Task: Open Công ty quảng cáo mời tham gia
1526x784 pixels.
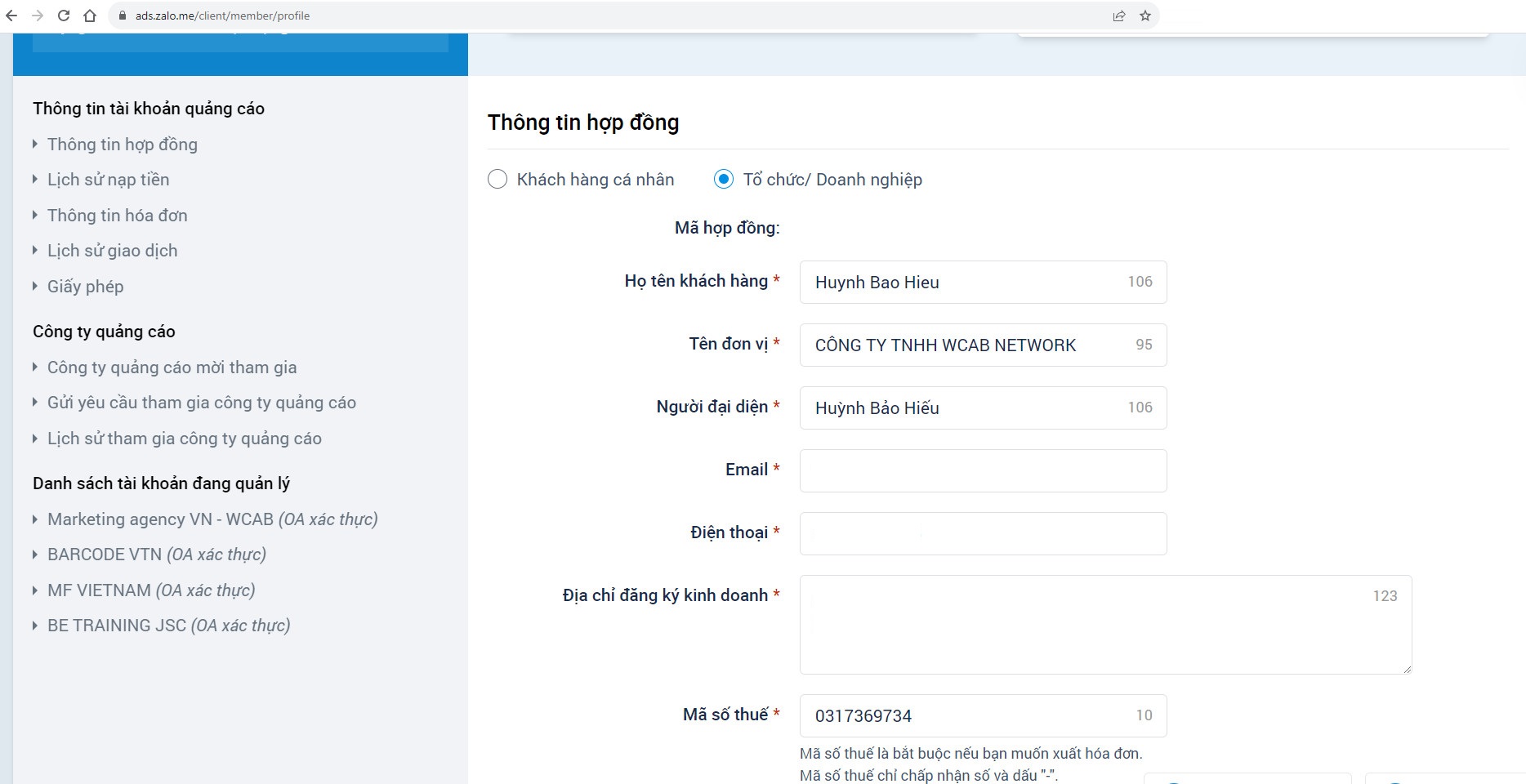Action: [x=172, y=367]
